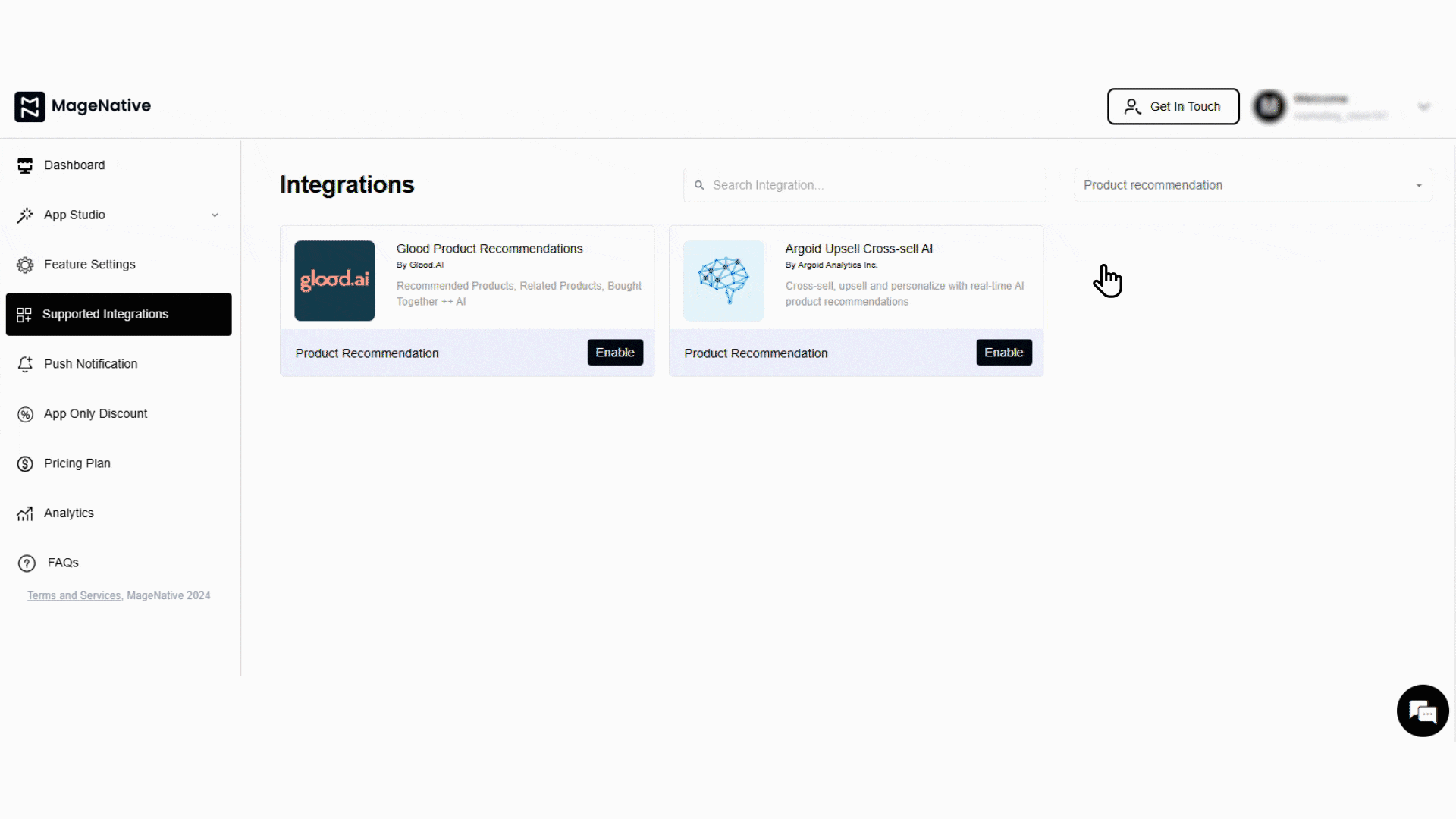Open the profile account dropdown arrow
Image resolution: width=1456 pixels, height=819 pixels.
click(1424, 106)
